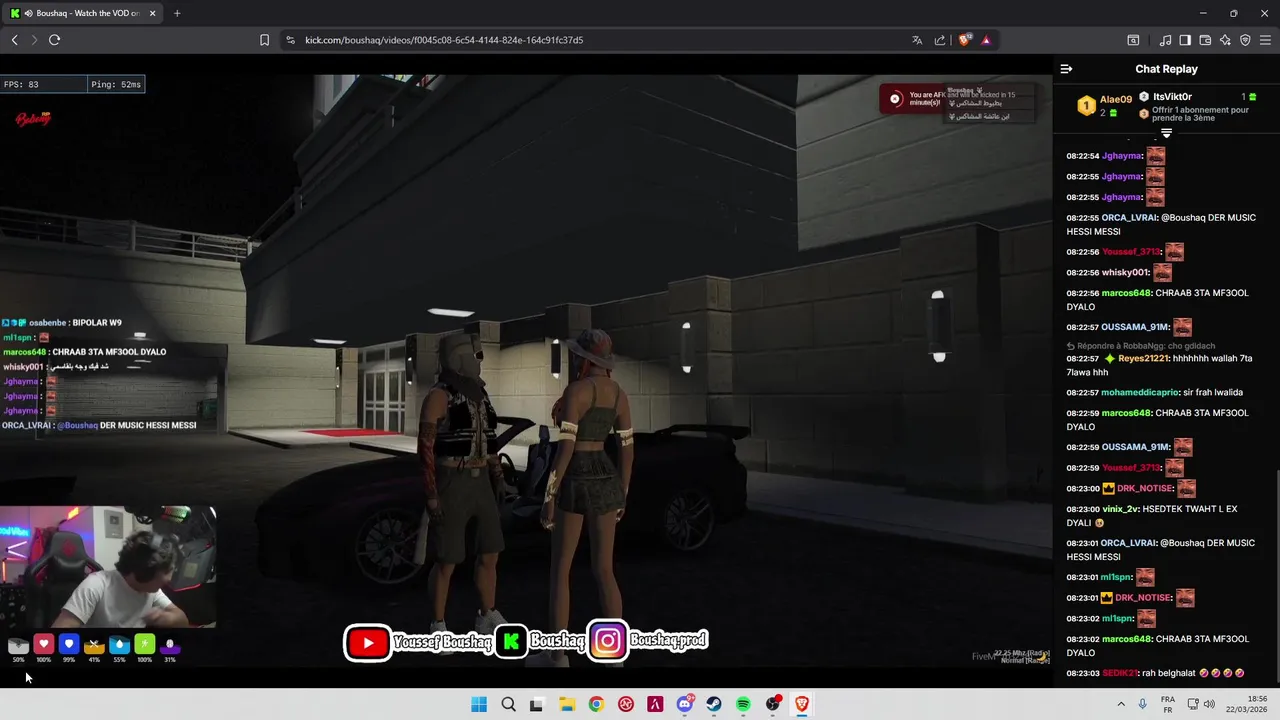Open Discord from the taskbar
Viewport: 1280px width, 720px height.
coord(685,704)
